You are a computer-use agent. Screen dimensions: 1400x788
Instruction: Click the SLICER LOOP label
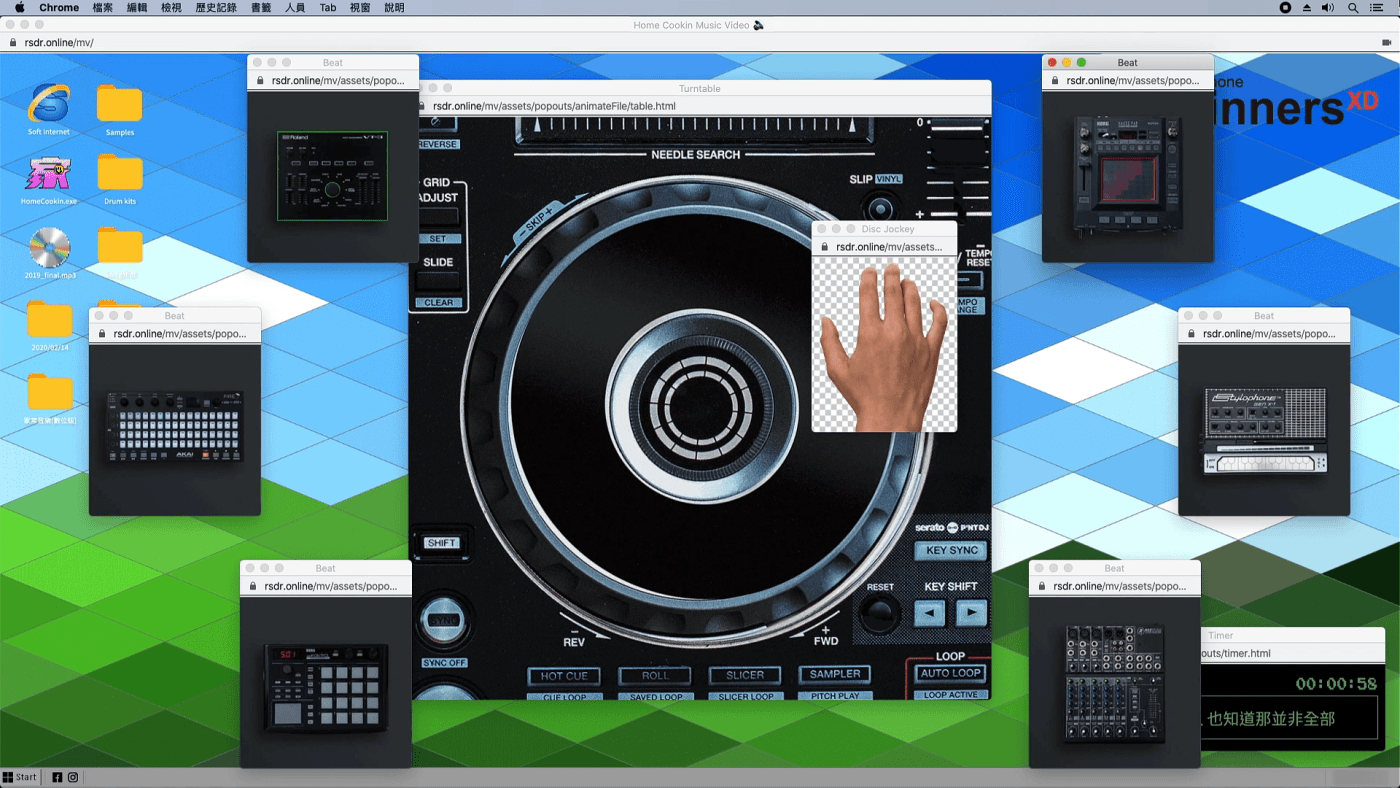pos(746,696)
